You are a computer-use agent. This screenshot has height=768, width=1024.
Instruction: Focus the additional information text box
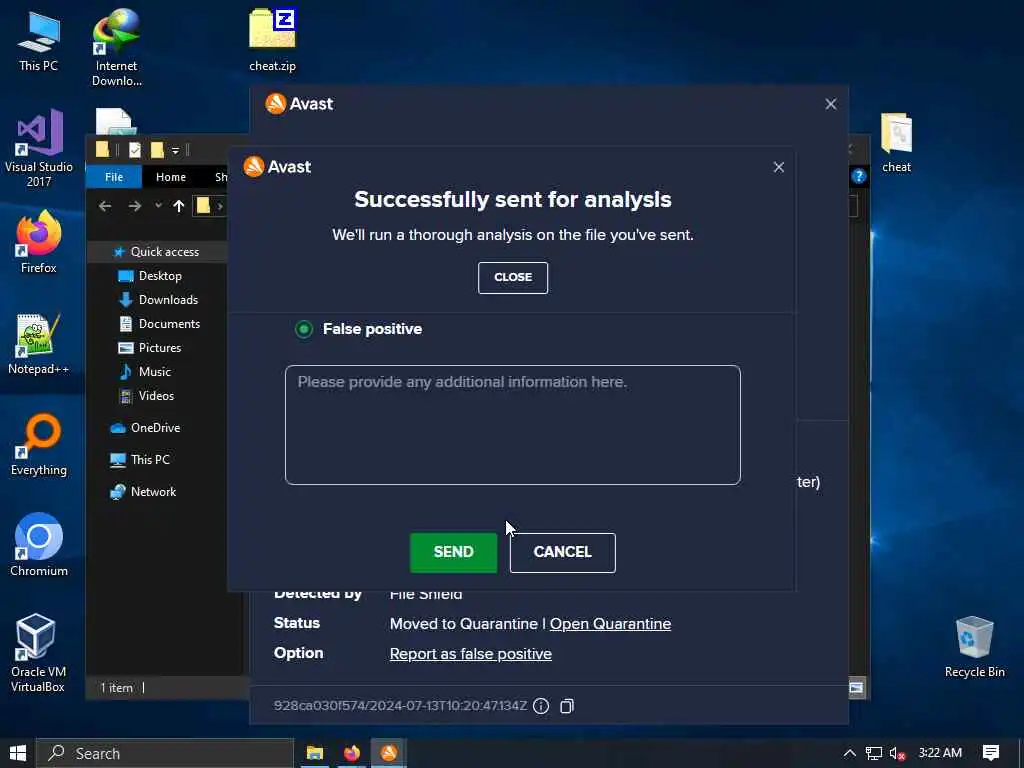pyautogui.click(x=513, y=424)
